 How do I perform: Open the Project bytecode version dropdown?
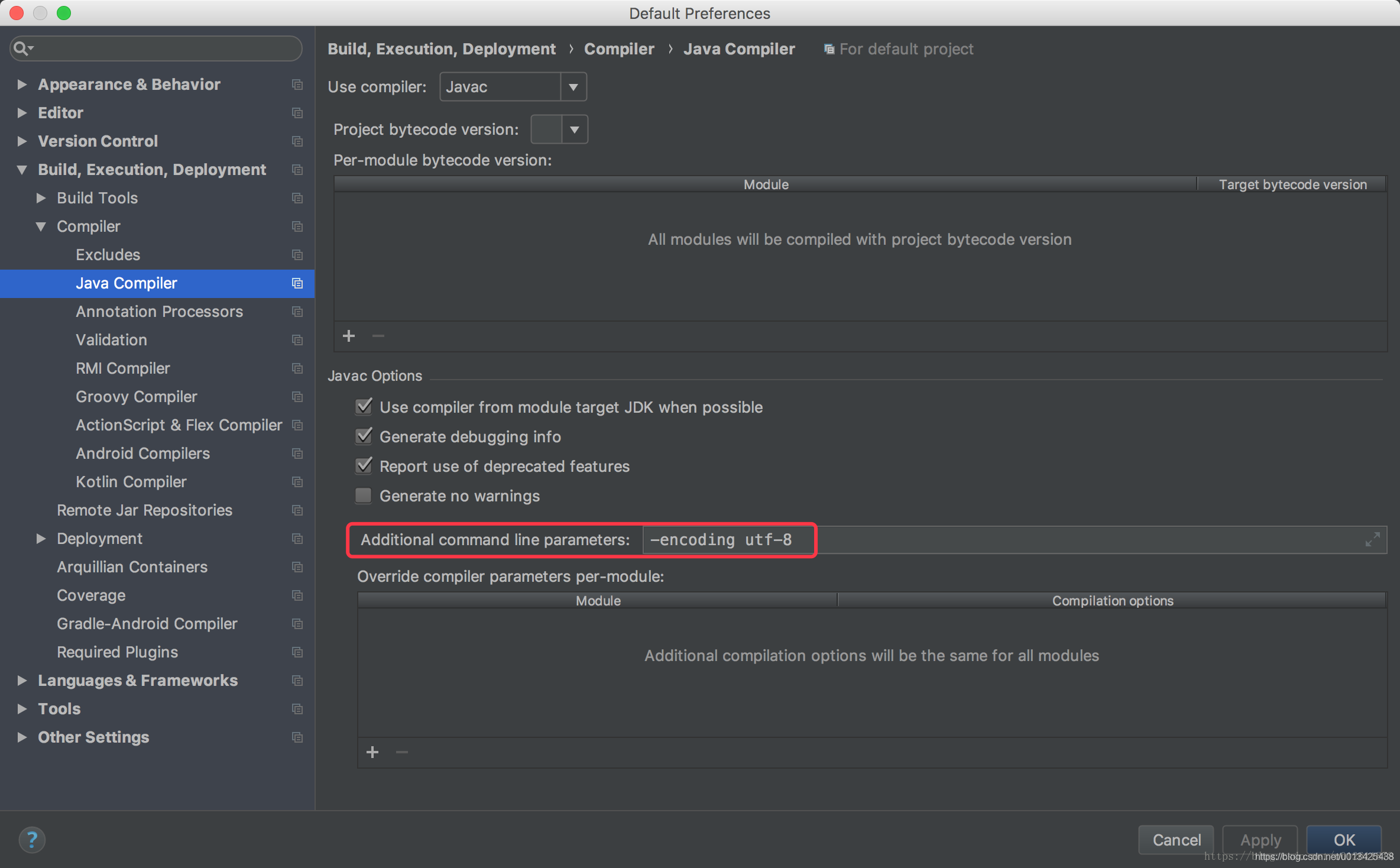[559, 129]
